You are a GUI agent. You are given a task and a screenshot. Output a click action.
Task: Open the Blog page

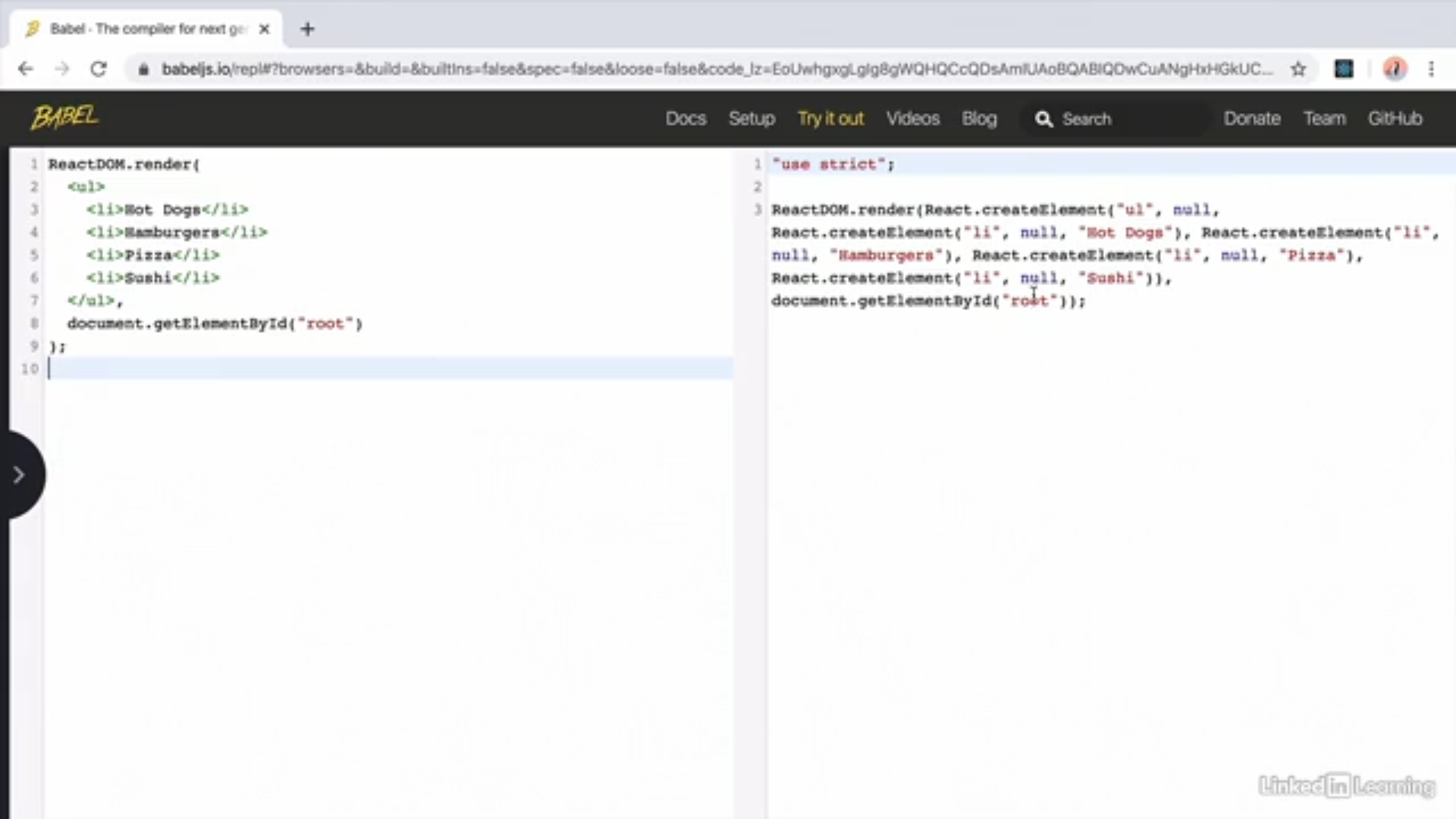(979, 118)
